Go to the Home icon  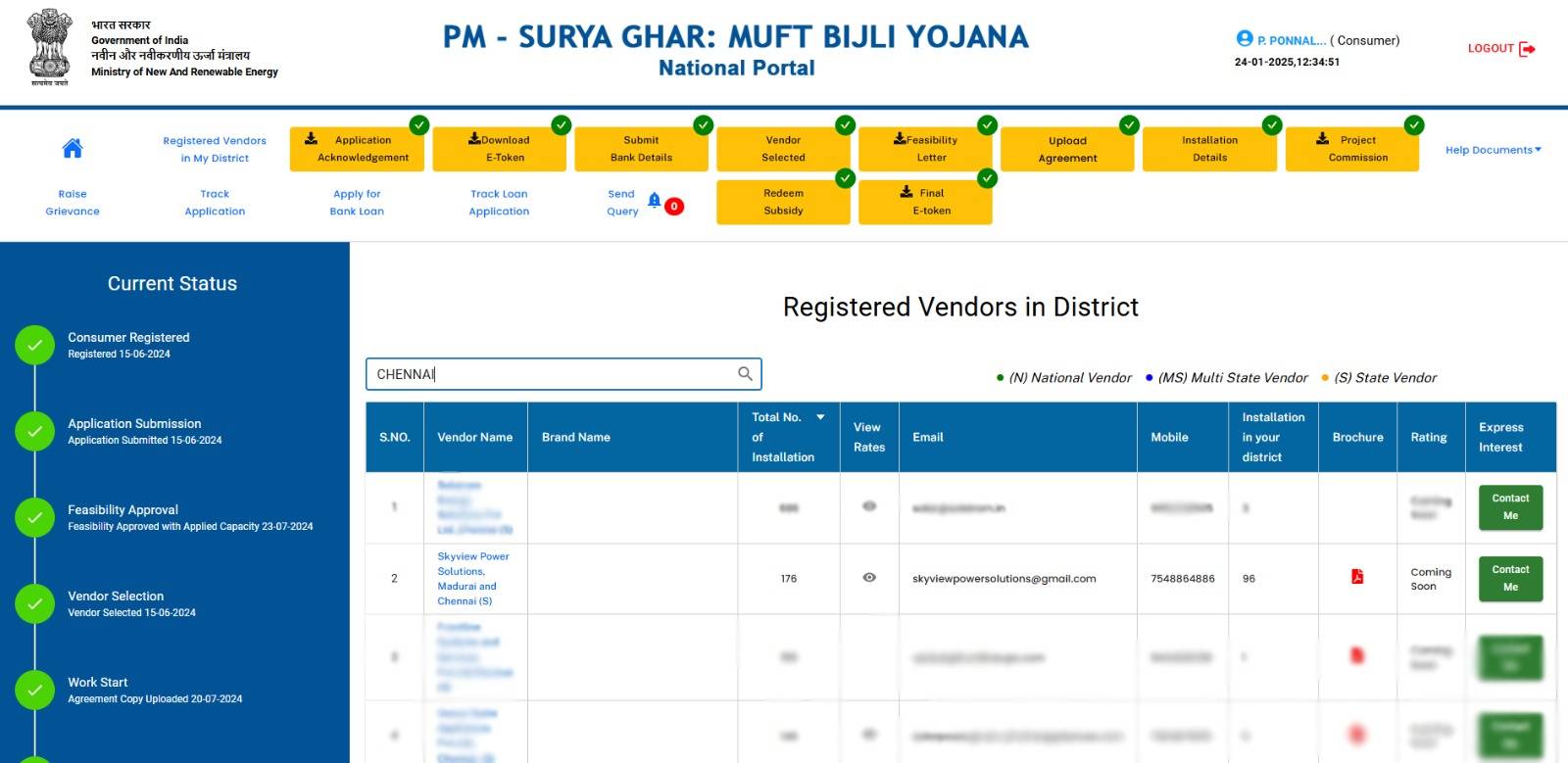coord(73,148)
